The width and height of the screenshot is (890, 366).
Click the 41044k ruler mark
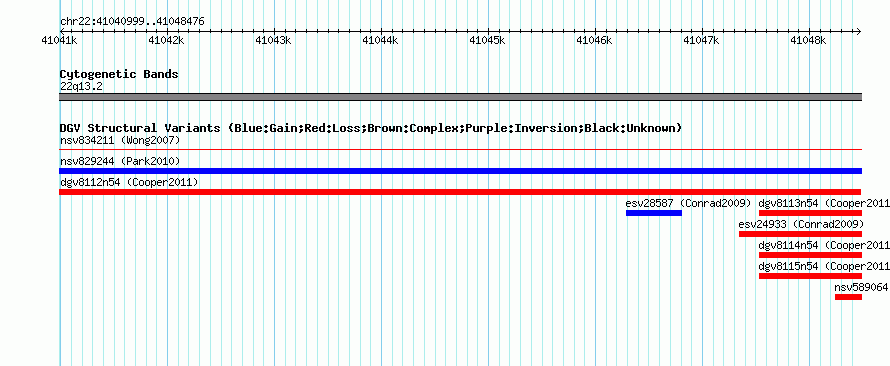pyautogui.click(x=380, y=40)
